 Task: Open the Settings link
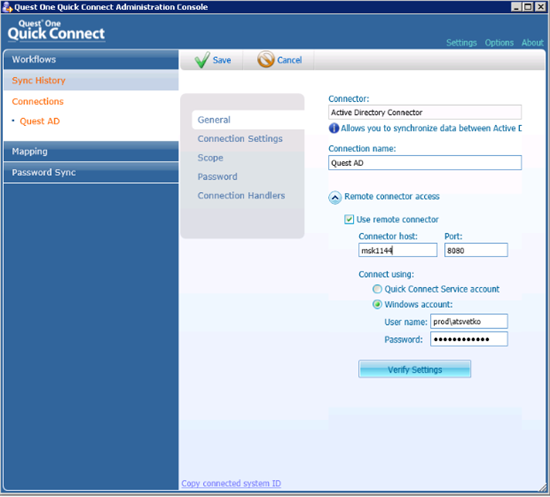coord(461,43)
